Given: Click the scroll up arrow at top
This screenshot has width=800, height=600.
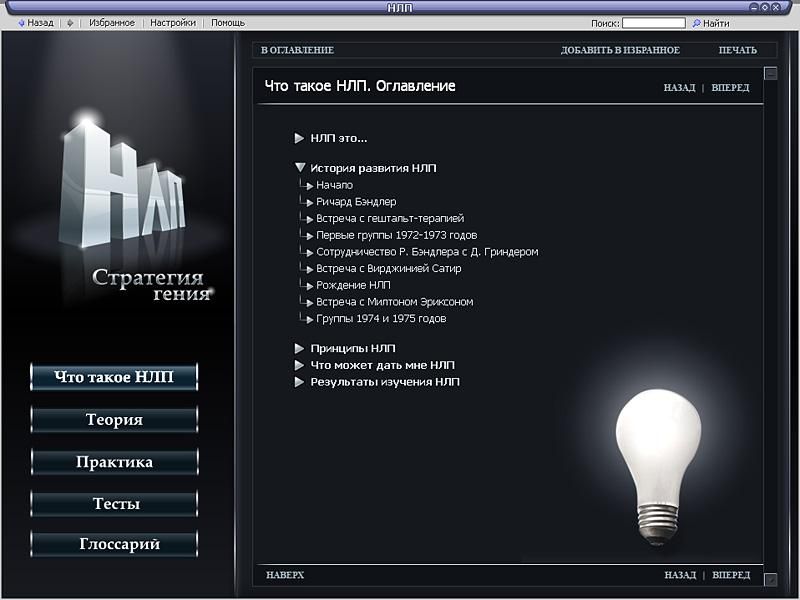Looking at the screenshot, I should [x=771, y=73].
